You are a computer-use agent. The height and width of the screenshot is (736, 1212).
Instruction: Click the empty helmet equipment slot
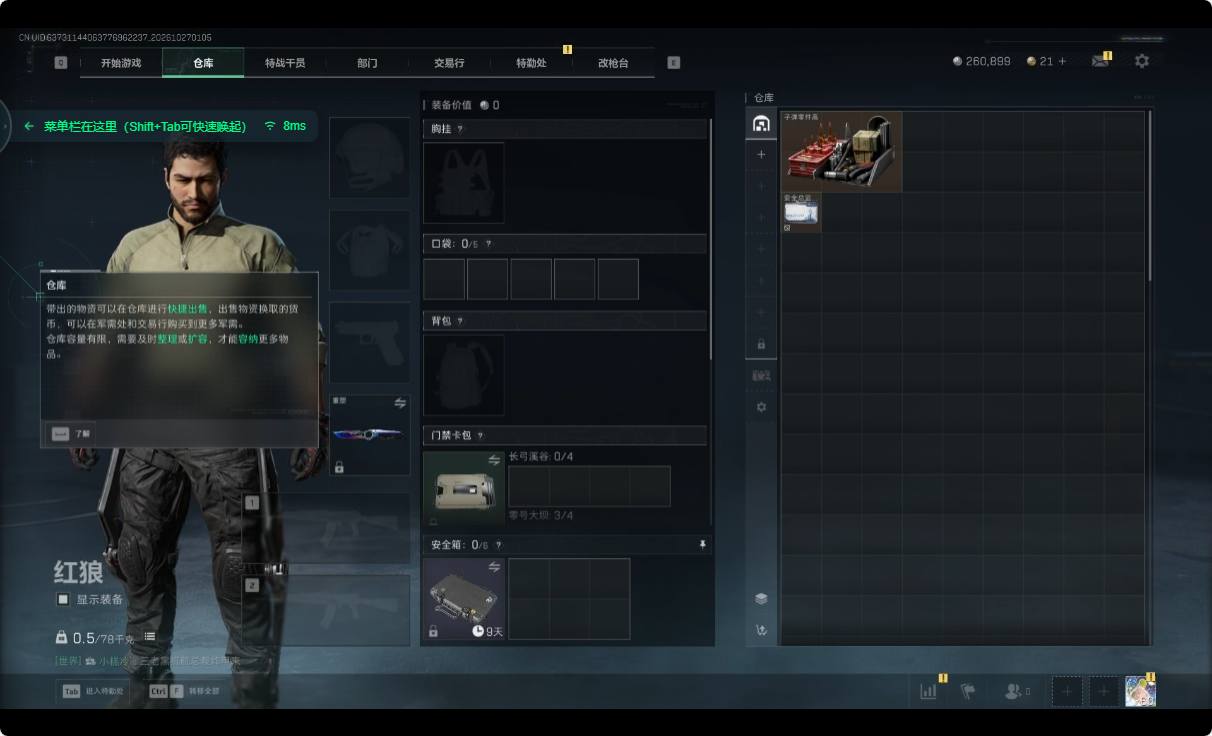point(369,157)
